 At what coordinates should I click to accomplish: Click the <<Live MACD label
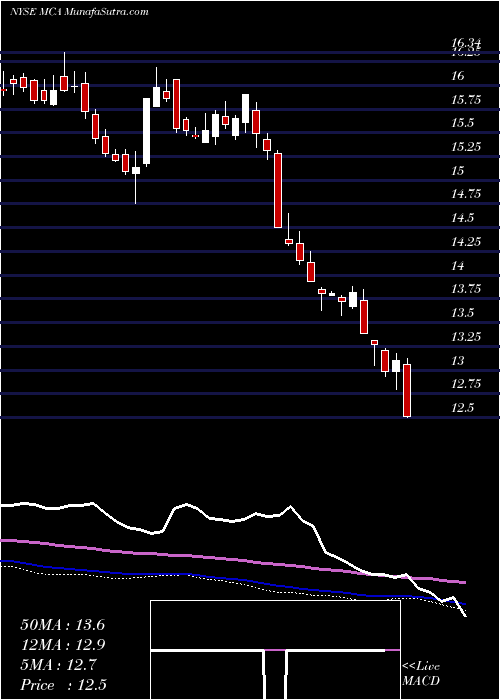[x=421, y=674]
